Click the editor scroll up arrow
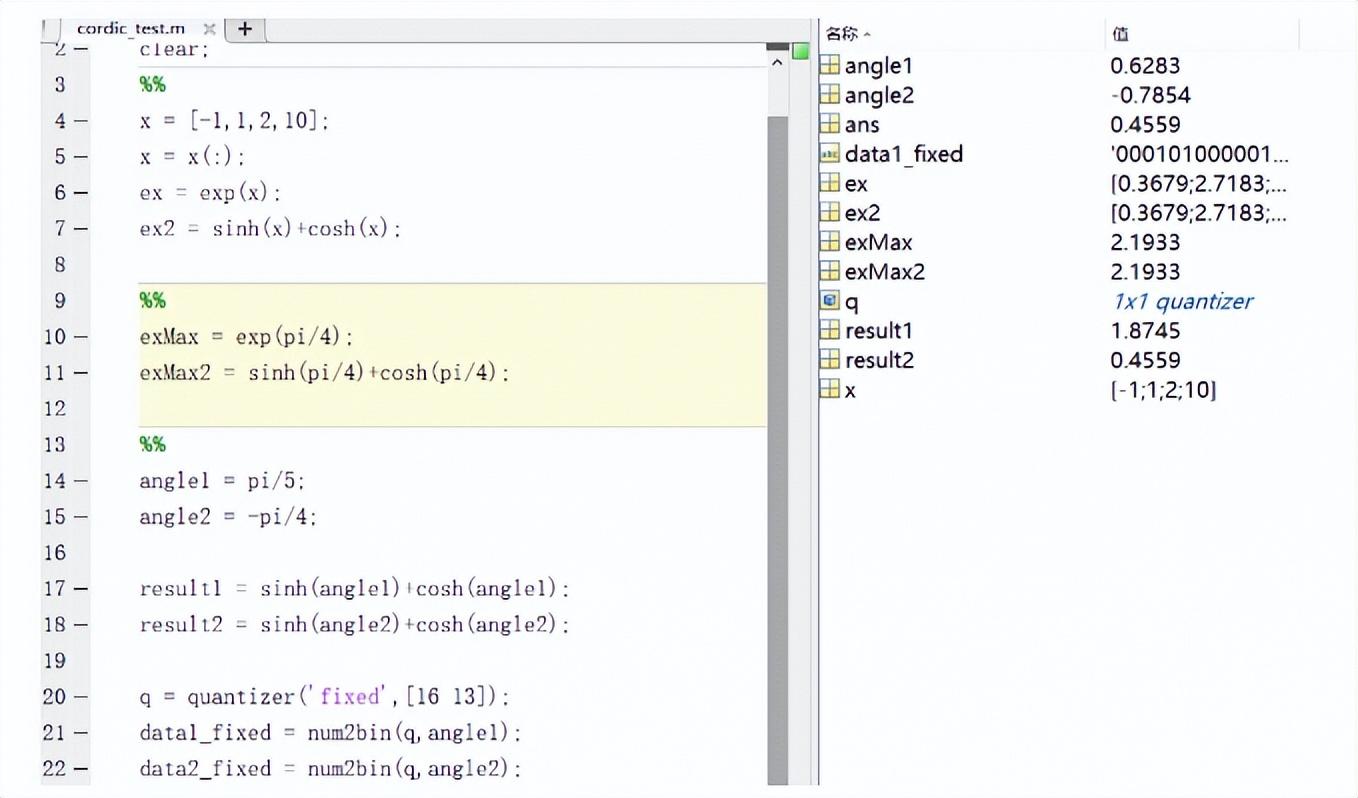This screenshot has height=798, width=1358. click(777, 62)
